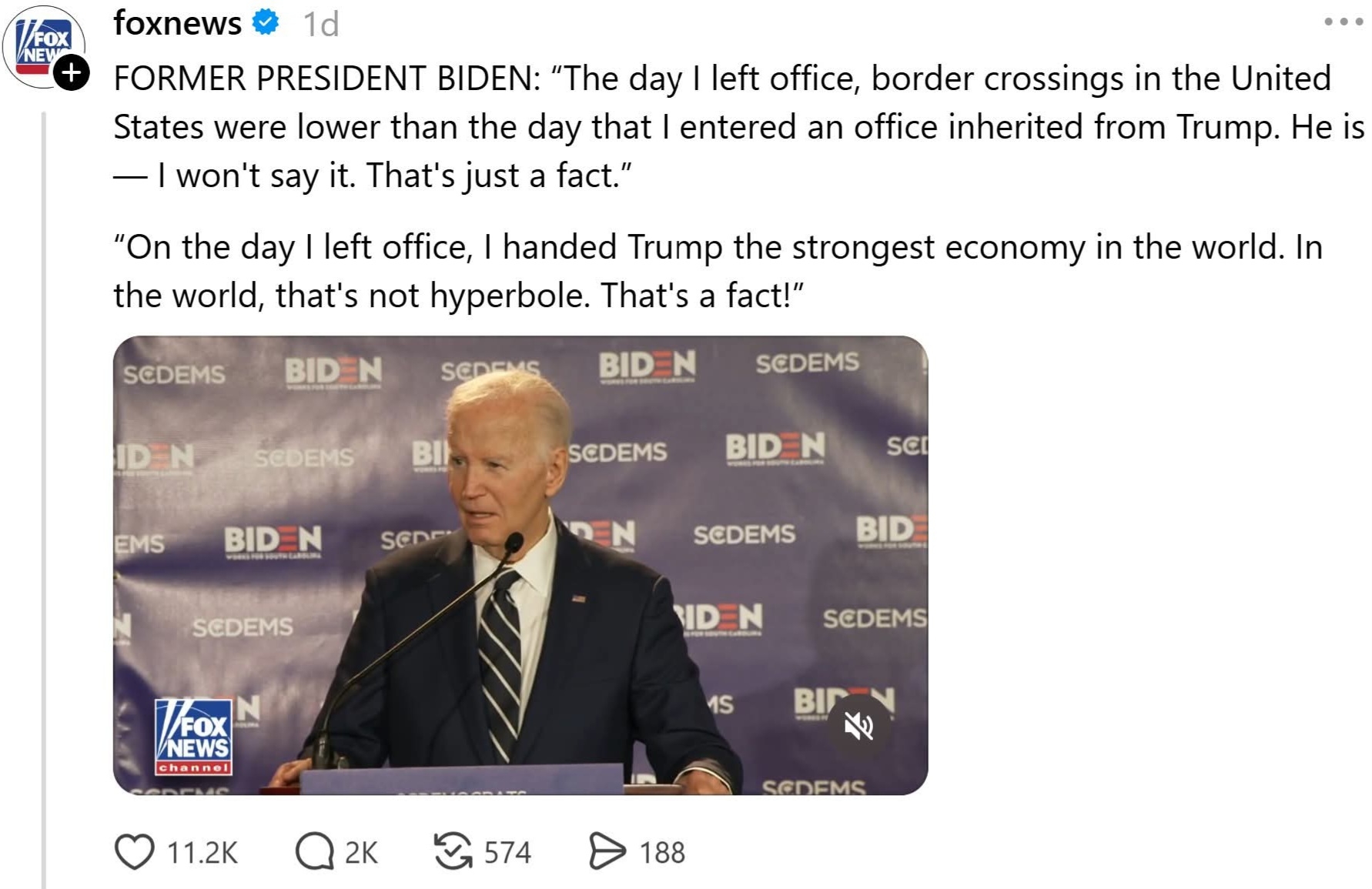Share the post via paper plane icon
1372x889 pixels.
tap(607, 852)
